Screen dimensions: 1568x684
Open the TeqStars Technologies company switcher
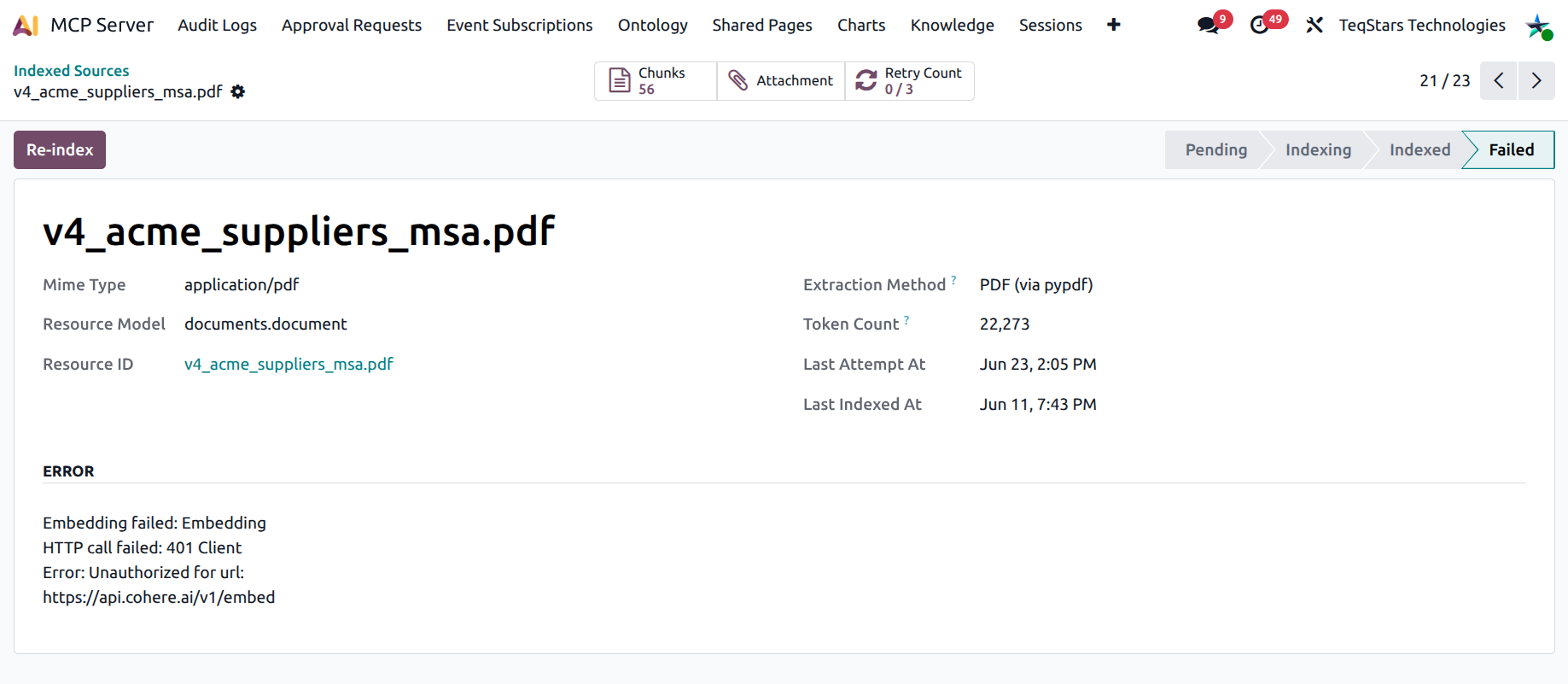coord(1422,26)
